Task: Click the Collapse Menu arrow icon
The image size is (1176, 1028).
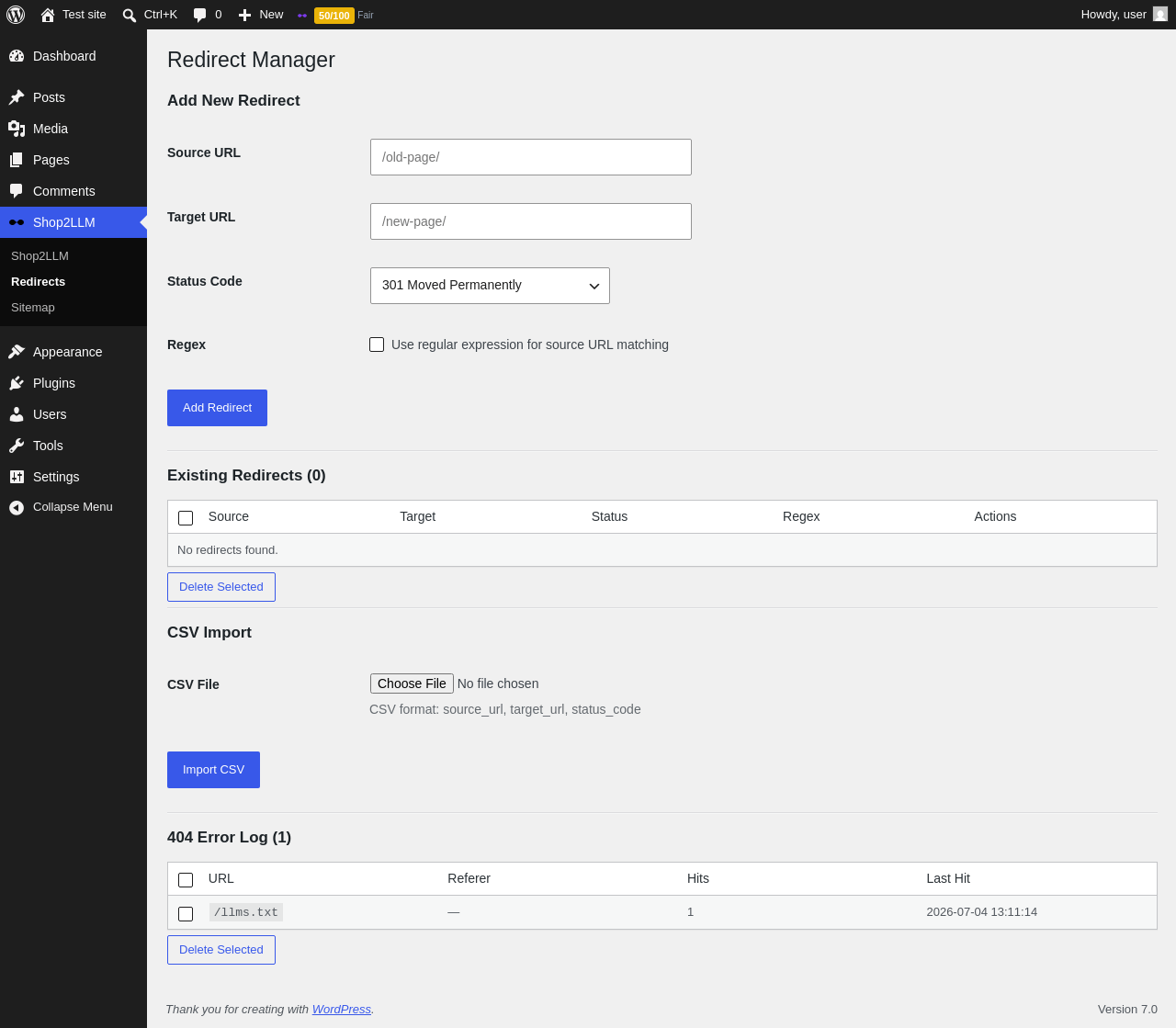Action: coord(17,507)
